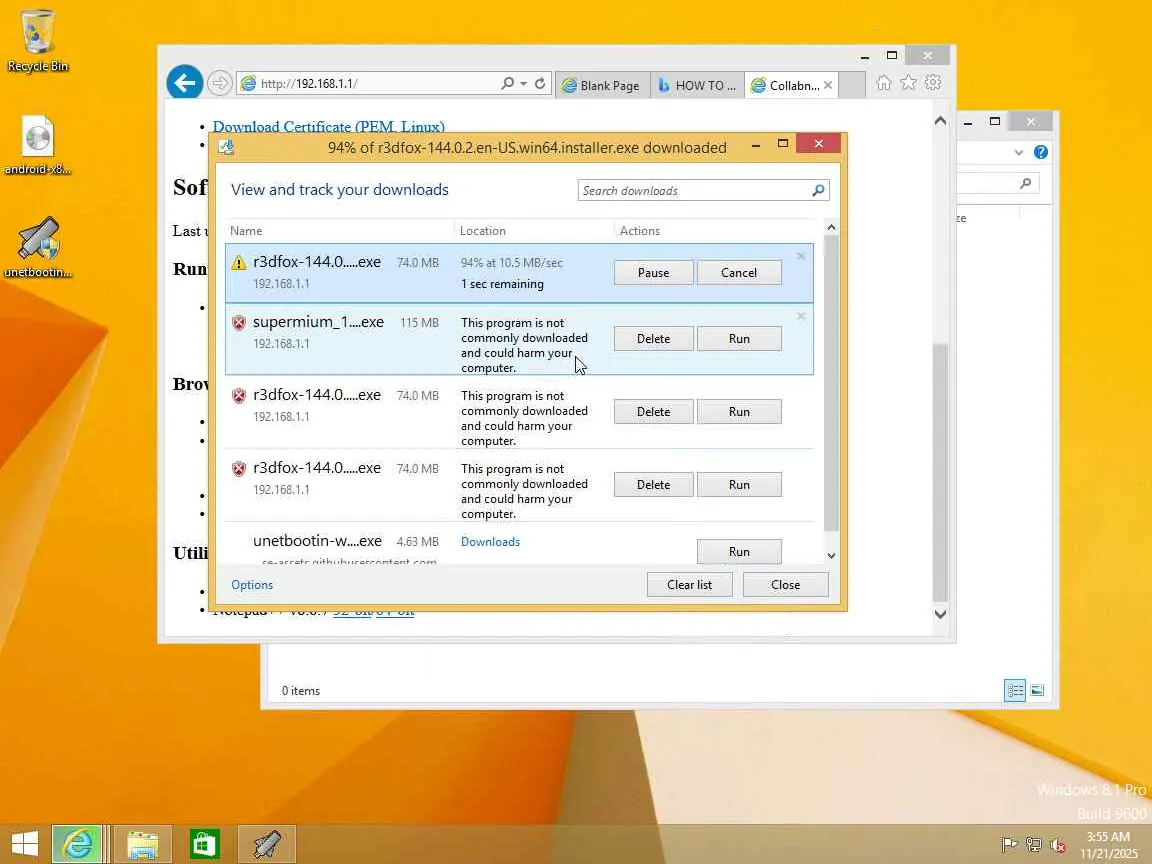Image resolution: width=1152 pixels, height=864 pixels.
Task: Select the Collabn... tab
Action: [x=785, y=85]
